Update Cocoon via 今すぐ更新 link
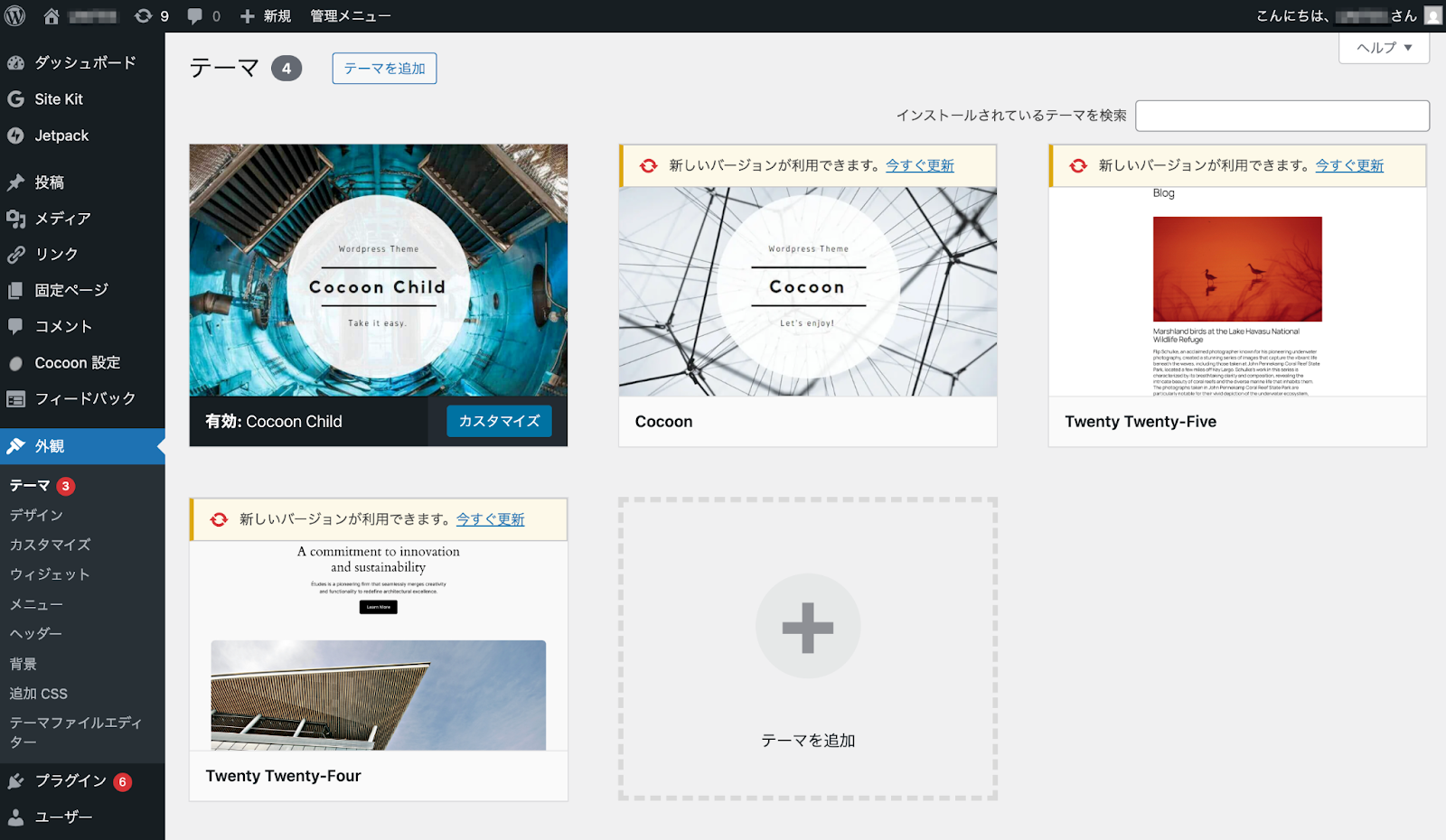 918,165
